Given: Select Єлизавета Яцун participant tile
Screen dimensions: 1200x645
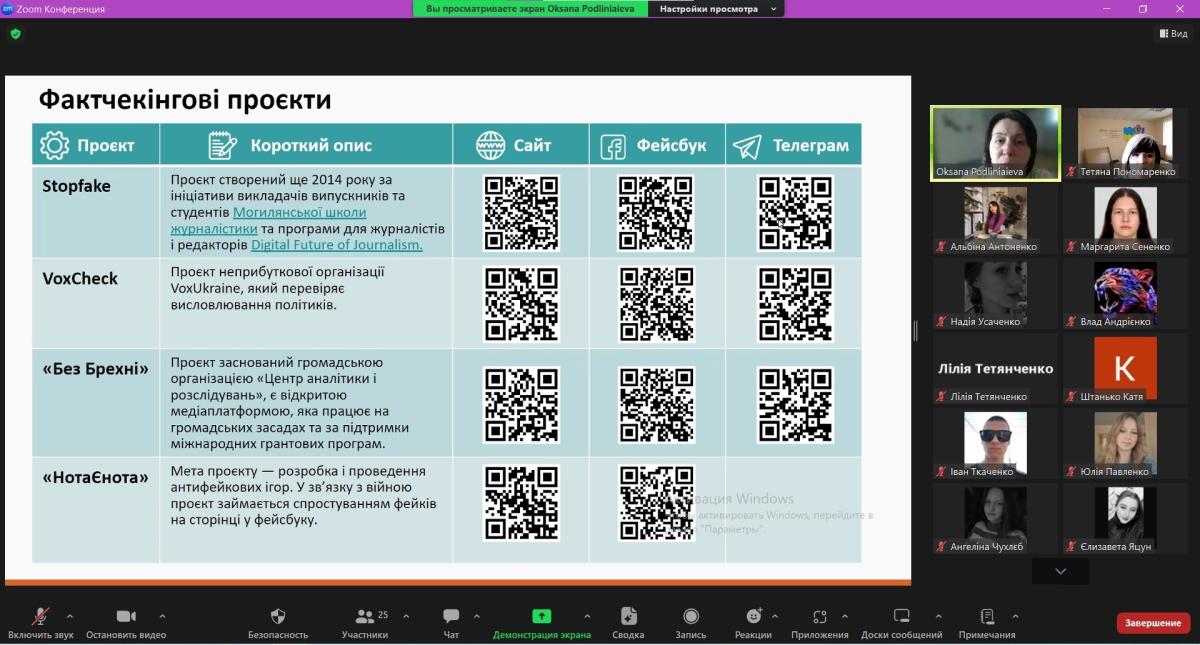Looking at the screenshot, I should [x=1125, y=519].
